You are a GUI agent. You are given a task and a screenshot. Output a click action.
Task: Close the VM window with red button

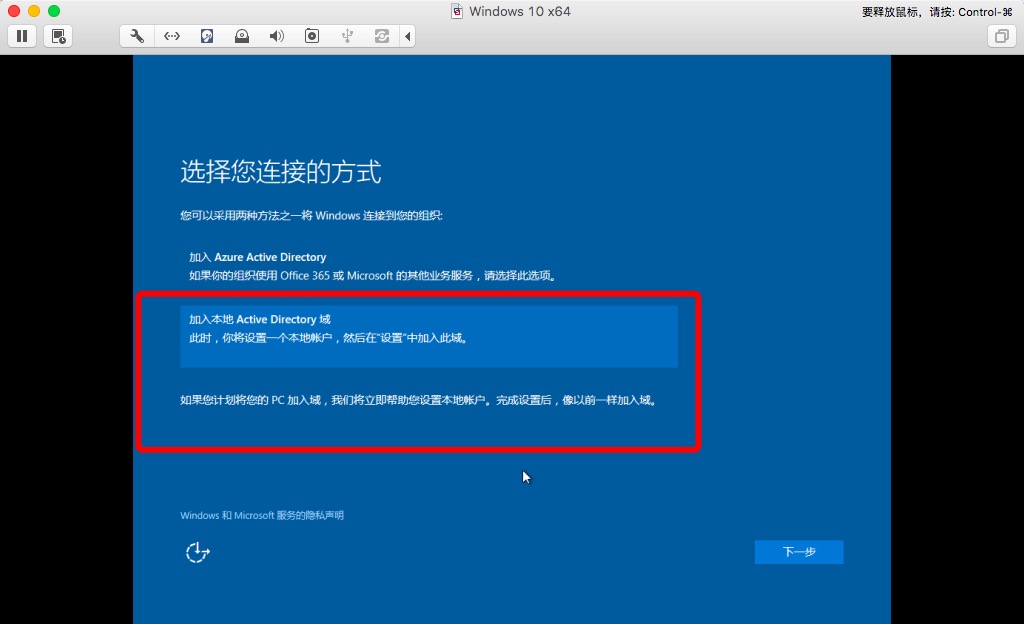click(x=14, y=11)
